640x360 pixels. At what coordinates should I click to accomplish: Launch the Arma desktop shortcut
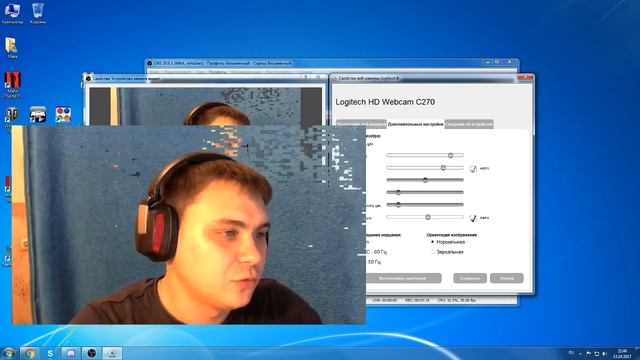(38, 115)
